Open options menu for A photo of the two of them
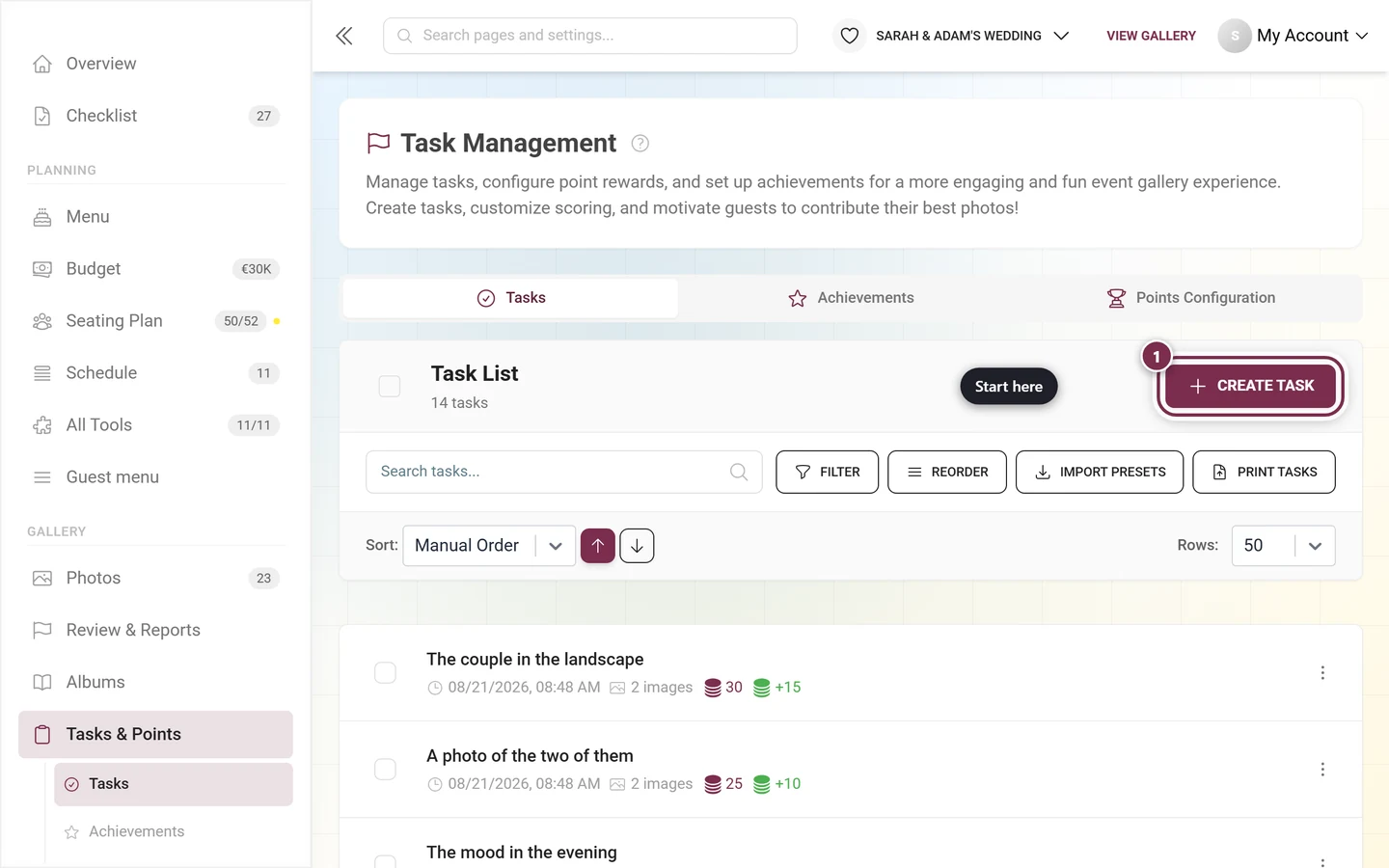The width and height of the screenshot is (1389, 868). pos(1322,769)
